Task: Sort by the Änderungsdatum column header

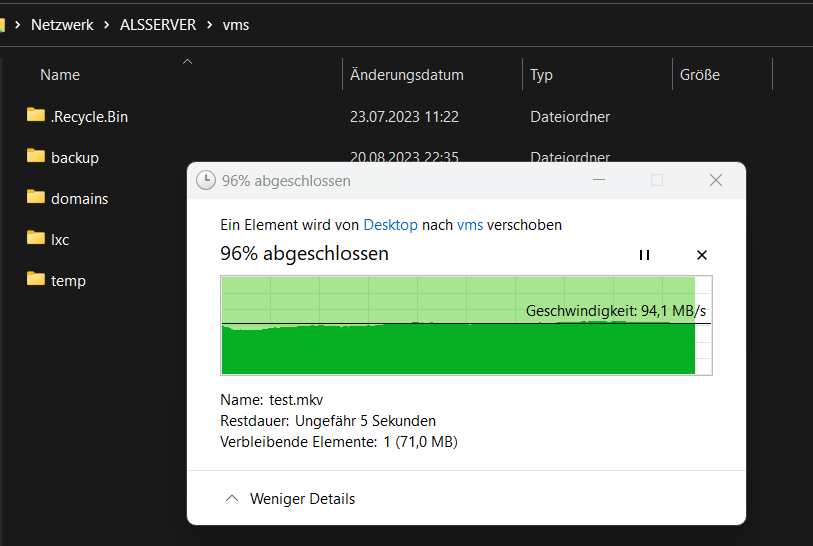Action: [406, 75]
